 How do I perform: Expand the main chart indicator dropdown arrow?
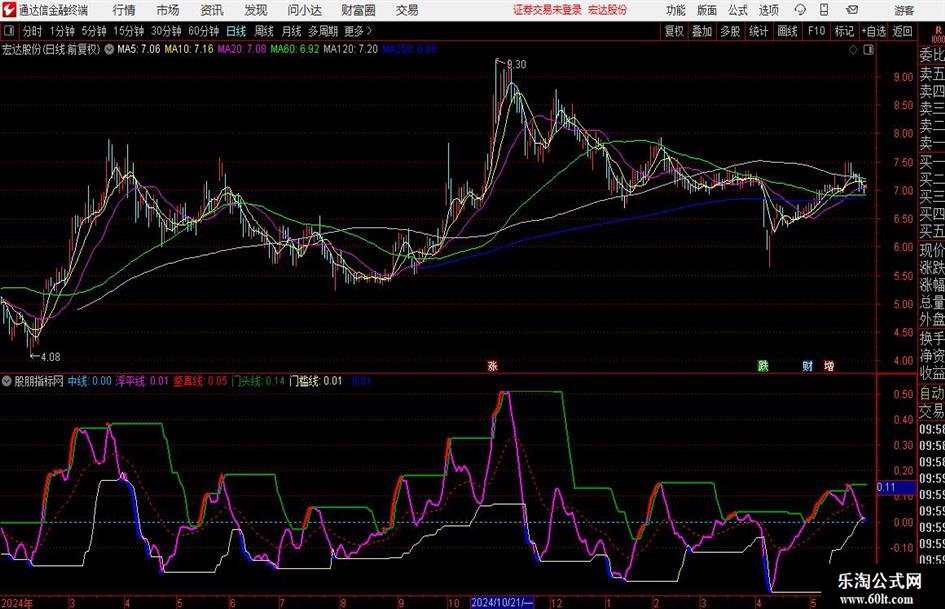[x=109, y=49]
